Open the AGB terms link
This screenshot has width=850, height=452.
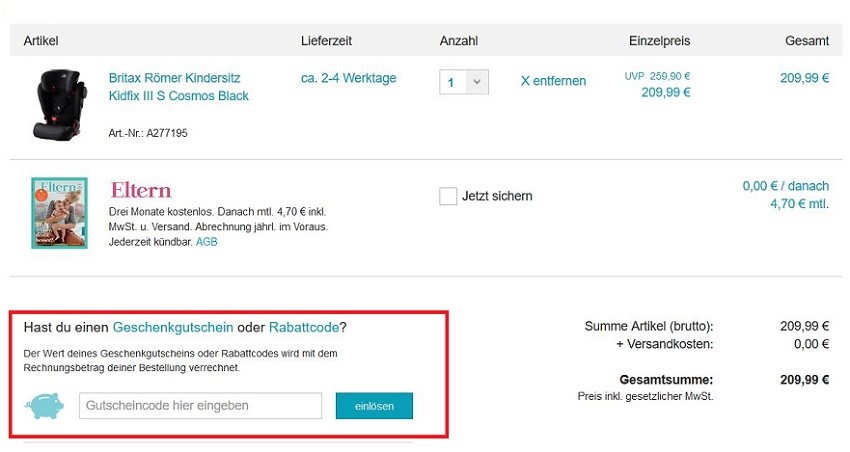207,242
